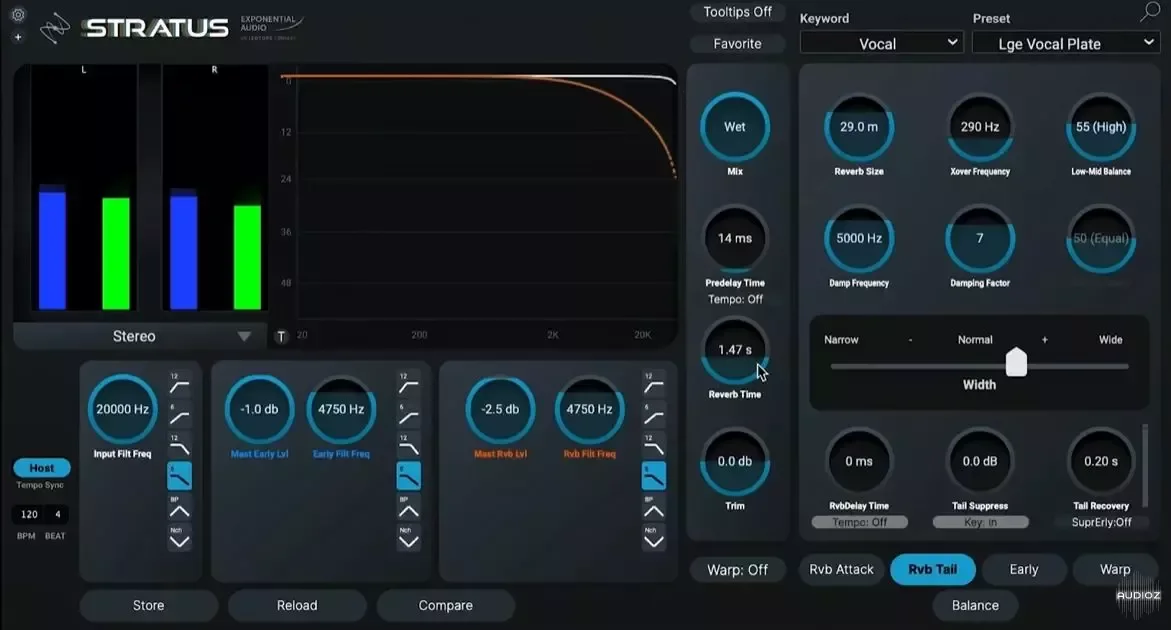Mark preset as Favorite
Image resolution: width=1171 pixels, height=630 pixels.
point(737,43)
